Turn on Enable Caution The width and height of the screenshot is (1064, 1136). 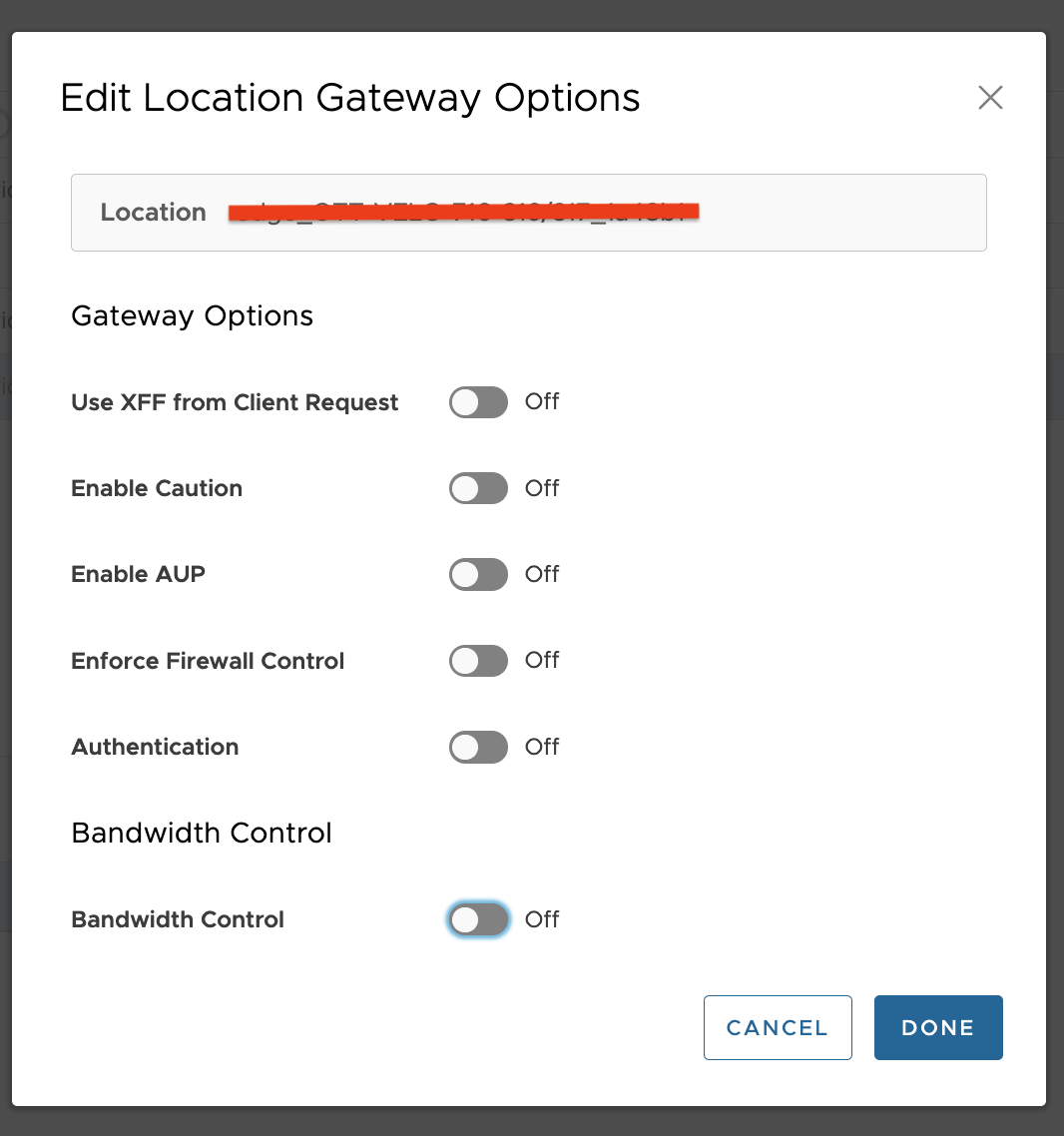click(x=478, y=488)
